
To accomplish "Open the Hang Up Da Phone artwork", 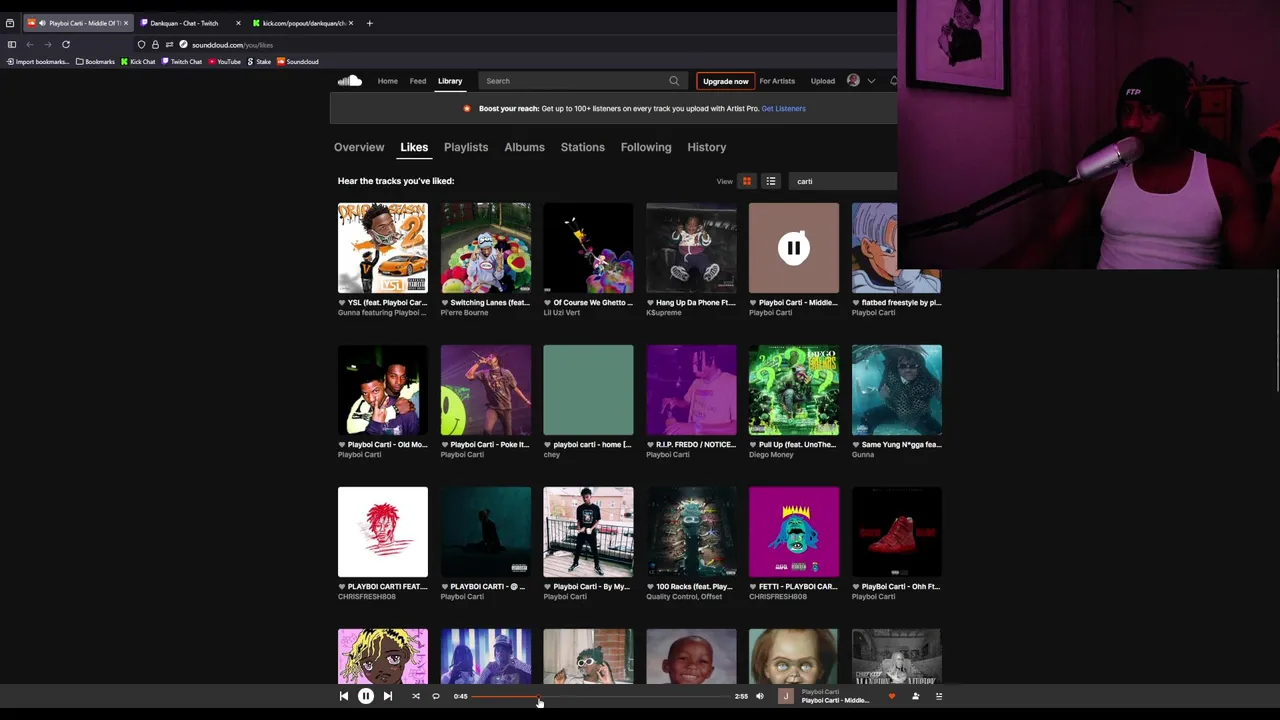I will pos(691,248).
